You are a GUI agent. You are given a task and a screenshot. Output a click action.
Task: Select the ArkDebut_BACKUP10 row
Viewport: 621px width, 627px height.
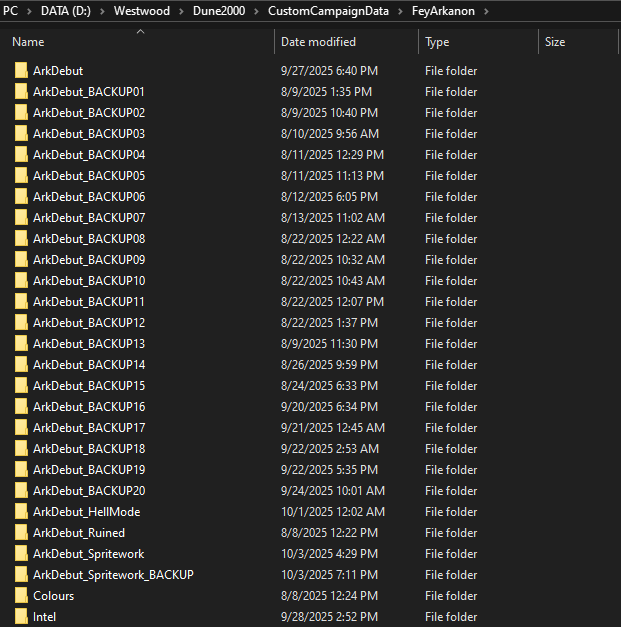point(89,281)
